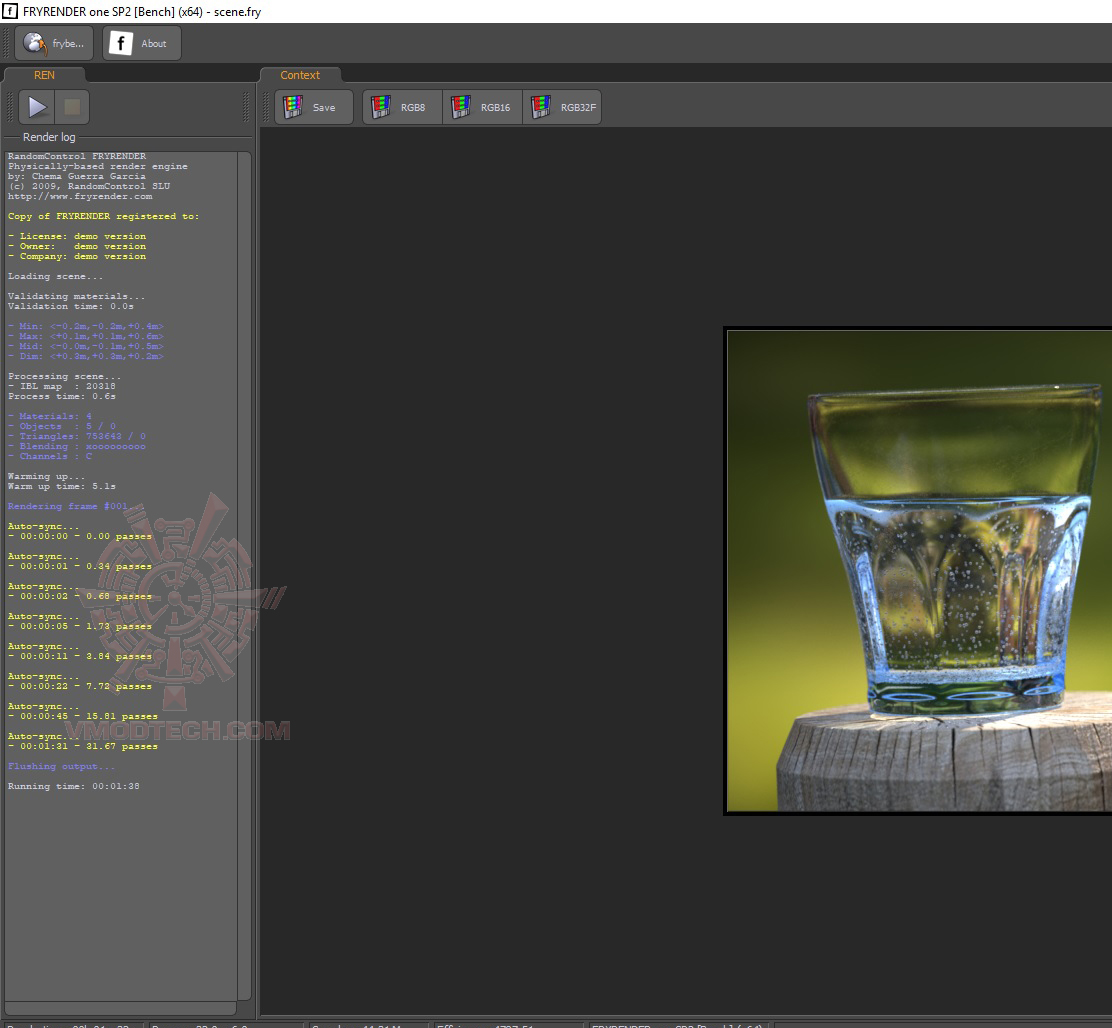Click the '00:01:31 - 31.67 passes' entry
This screenshot has width=1112, height=1028.
(x=83, y=747)
